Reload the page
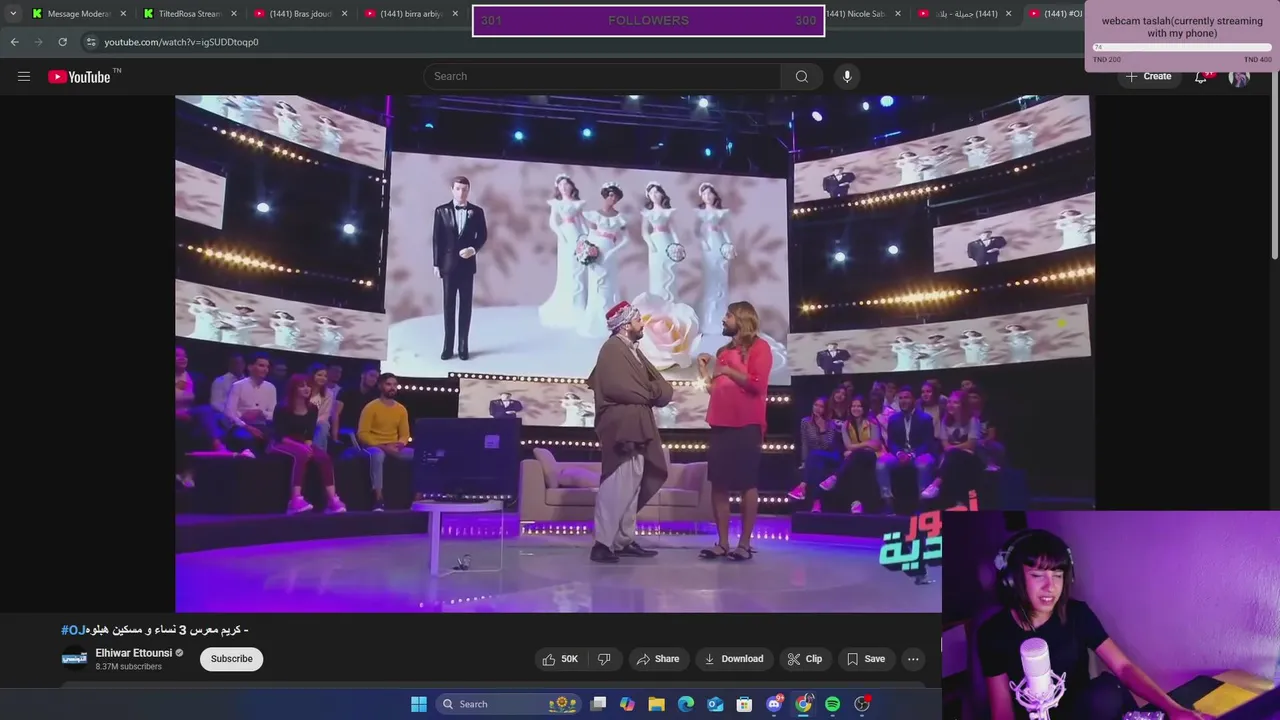The image size is (1280, 720). click(x=62, y=42)
